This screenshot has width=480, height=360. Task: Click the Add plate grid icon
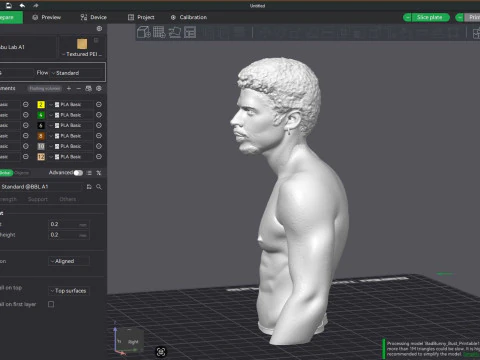coord(159,32)
